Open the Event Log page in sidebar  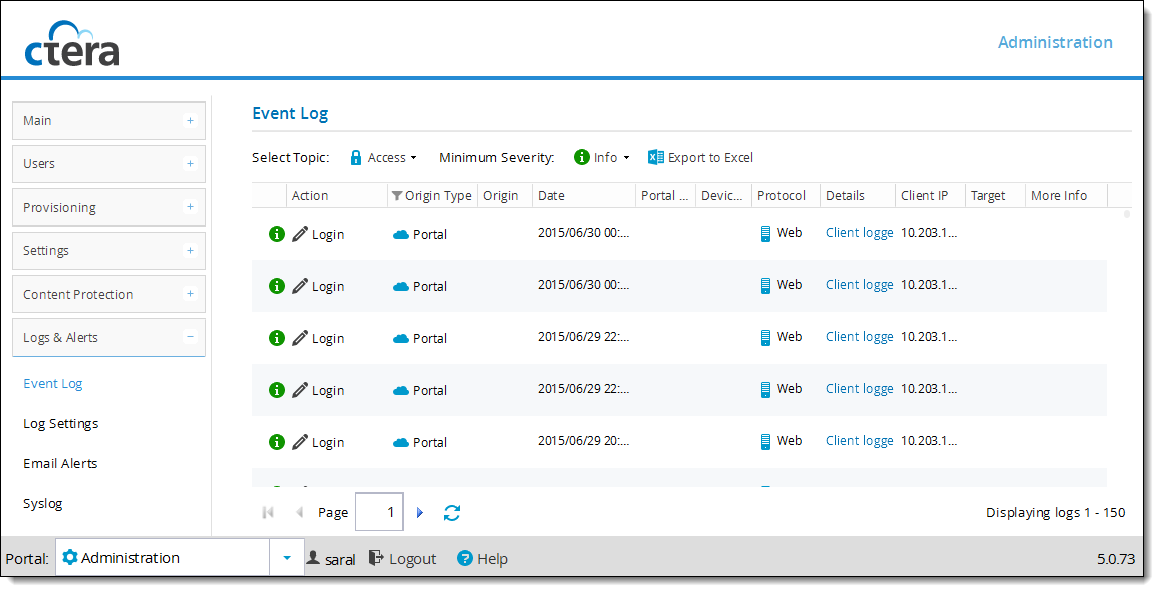click(52, 384)
